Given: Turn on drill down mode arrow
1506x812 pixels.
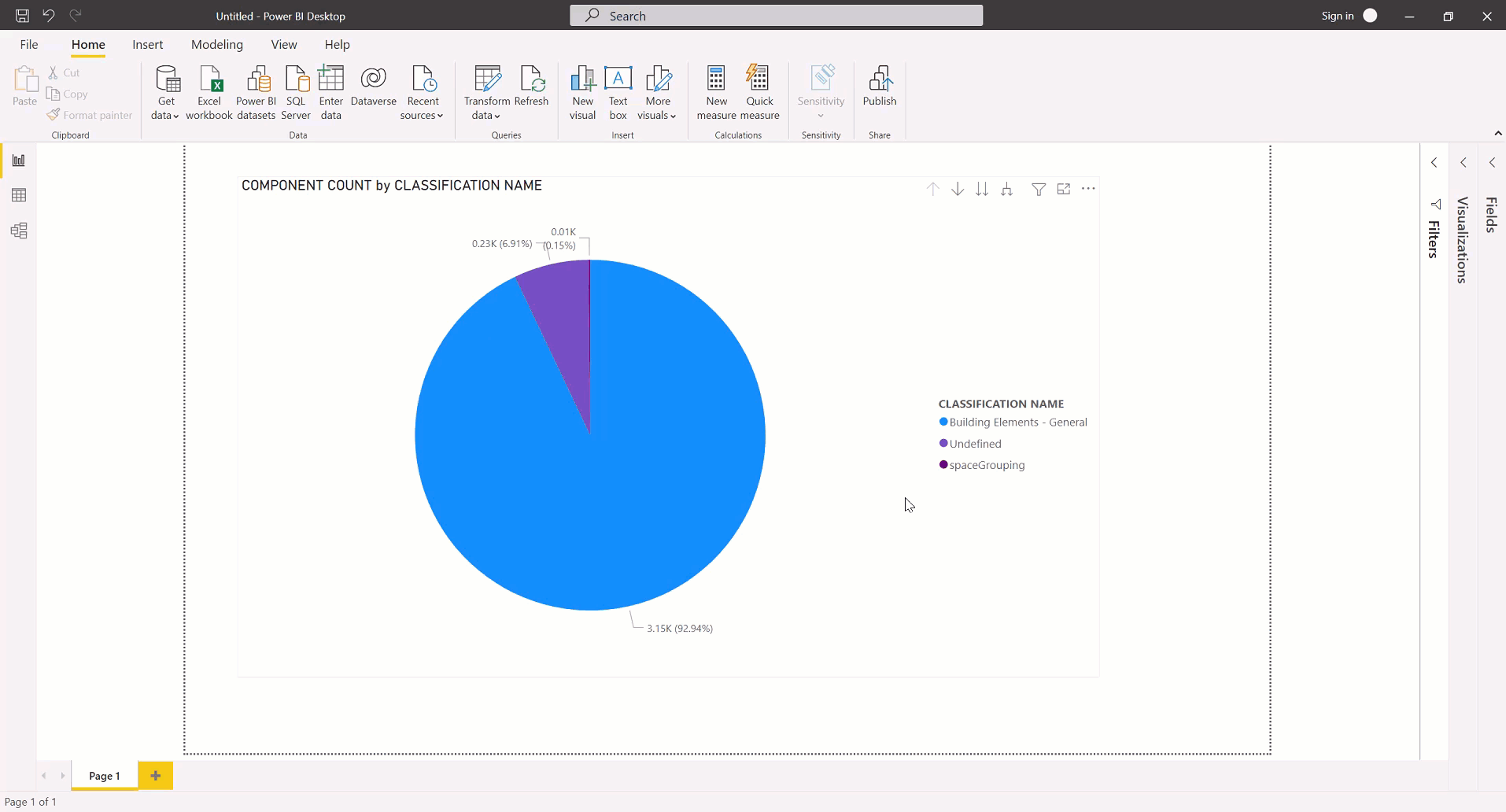Looking at the screenshot, I should 958,189.
